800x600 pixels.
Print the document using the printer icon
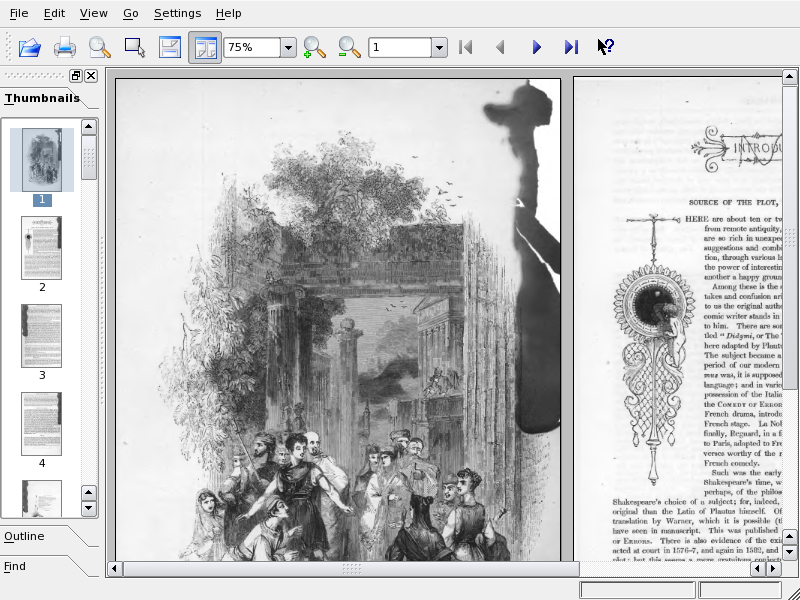click(x=65, y=47)
